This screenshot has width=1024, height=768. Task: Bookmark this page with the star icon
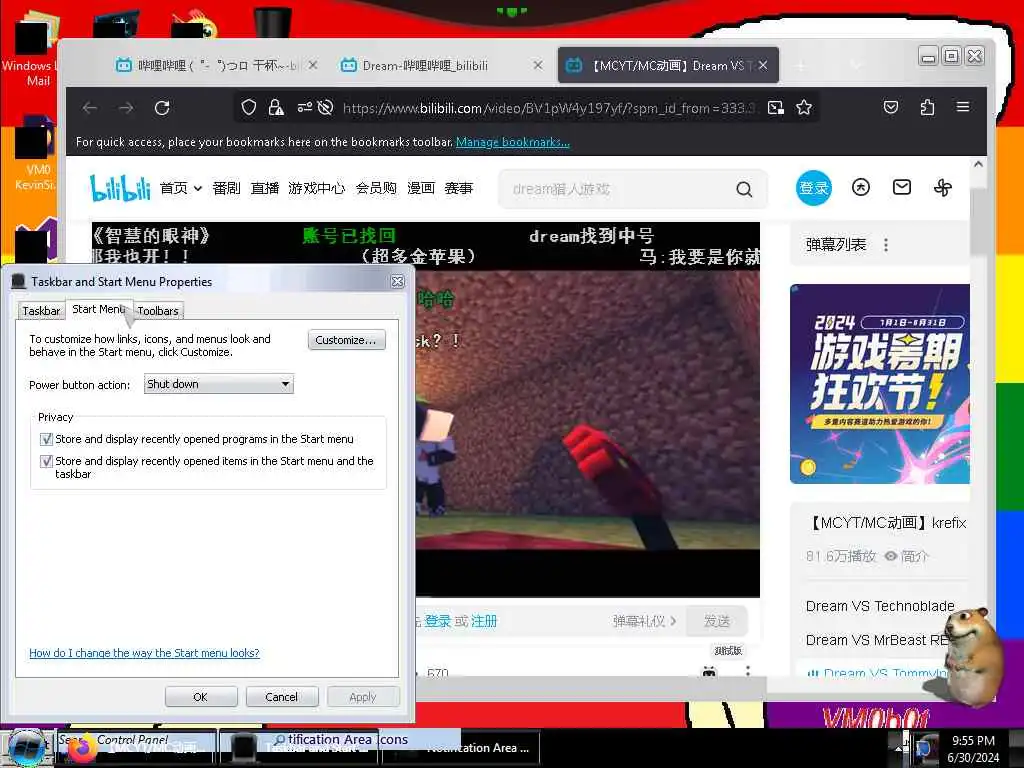coord(804,107)
